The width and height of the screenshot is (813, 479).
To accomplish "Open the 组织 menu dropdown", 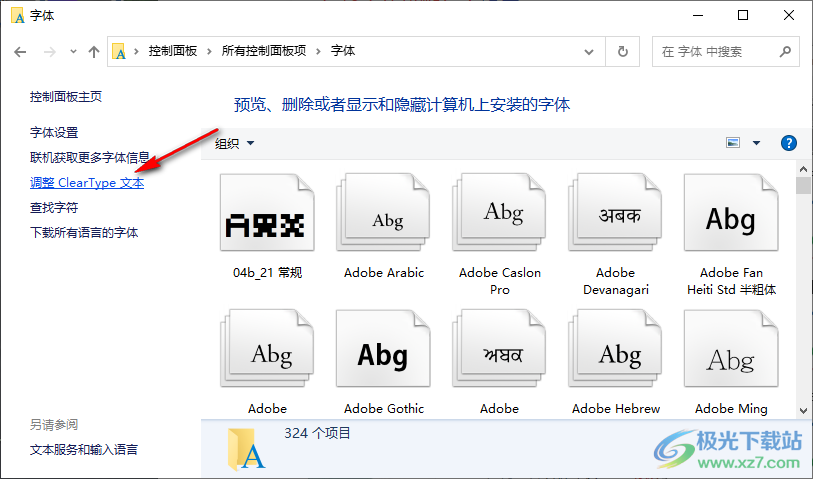I will click(x=234, y=143).
